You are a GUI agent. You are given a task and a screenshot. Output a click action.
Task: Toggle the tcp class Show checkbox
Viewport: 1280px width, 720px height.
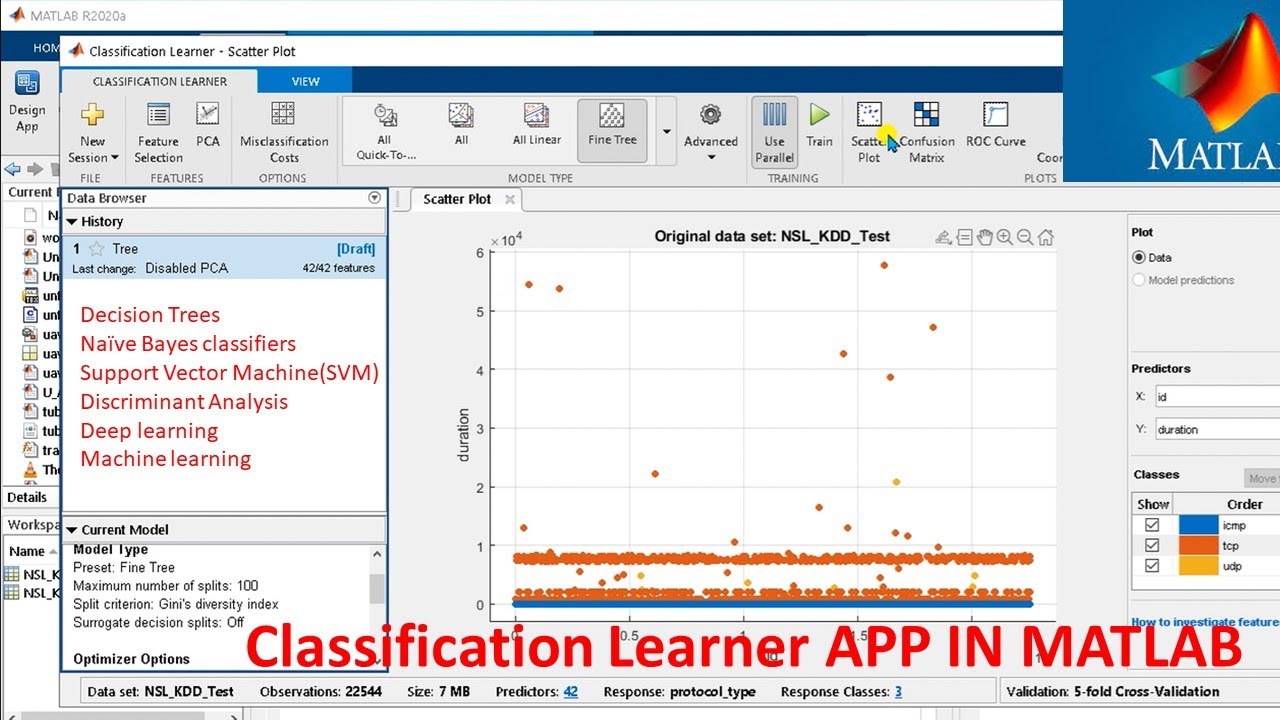(1152, 546)
